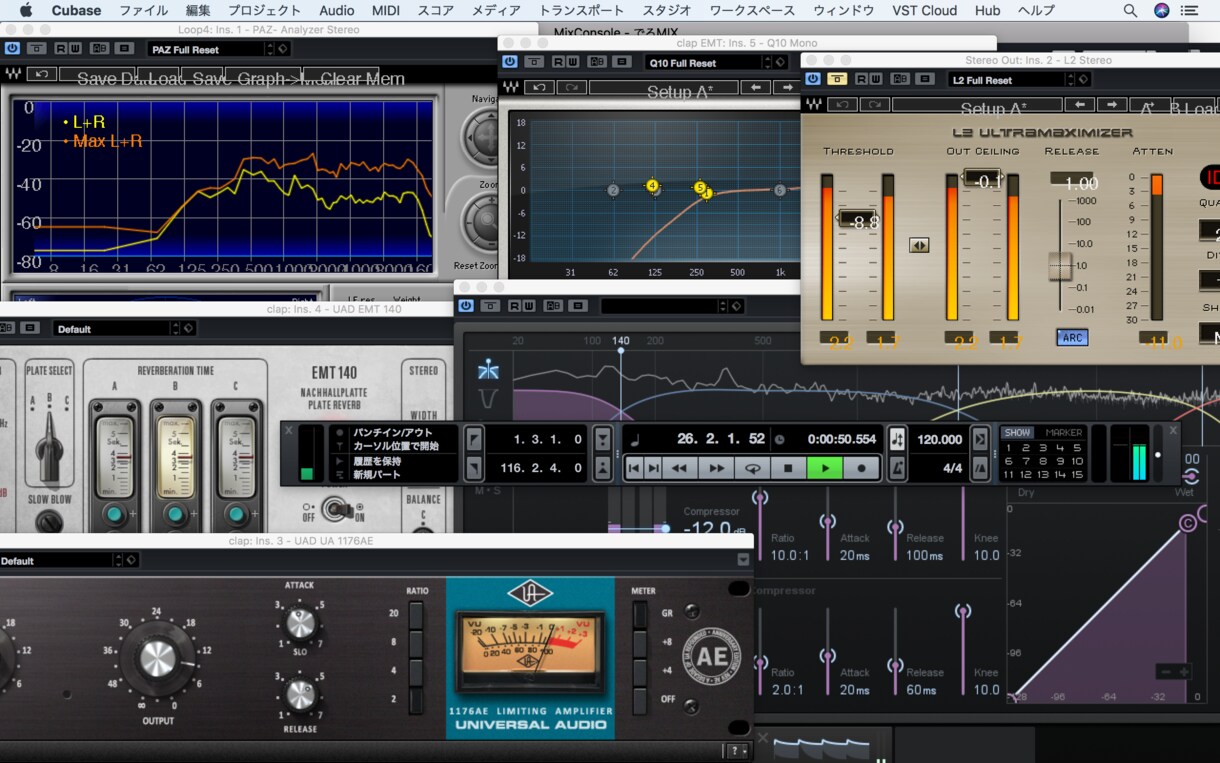Expand the EMT 140 Default preset menu

(x=117, y=329)
